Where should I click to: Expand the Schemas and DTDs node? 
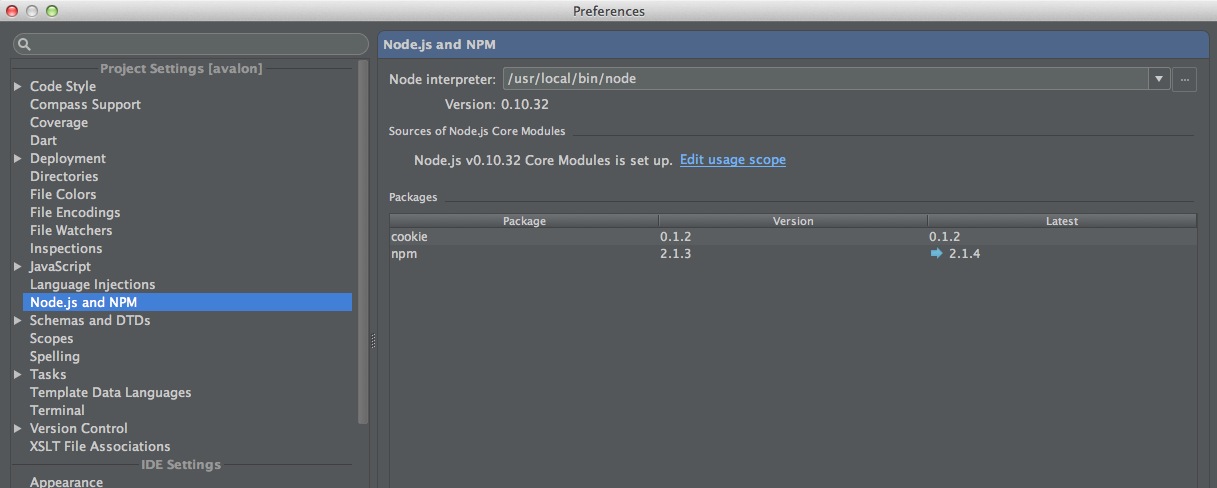tap(18, 321)
